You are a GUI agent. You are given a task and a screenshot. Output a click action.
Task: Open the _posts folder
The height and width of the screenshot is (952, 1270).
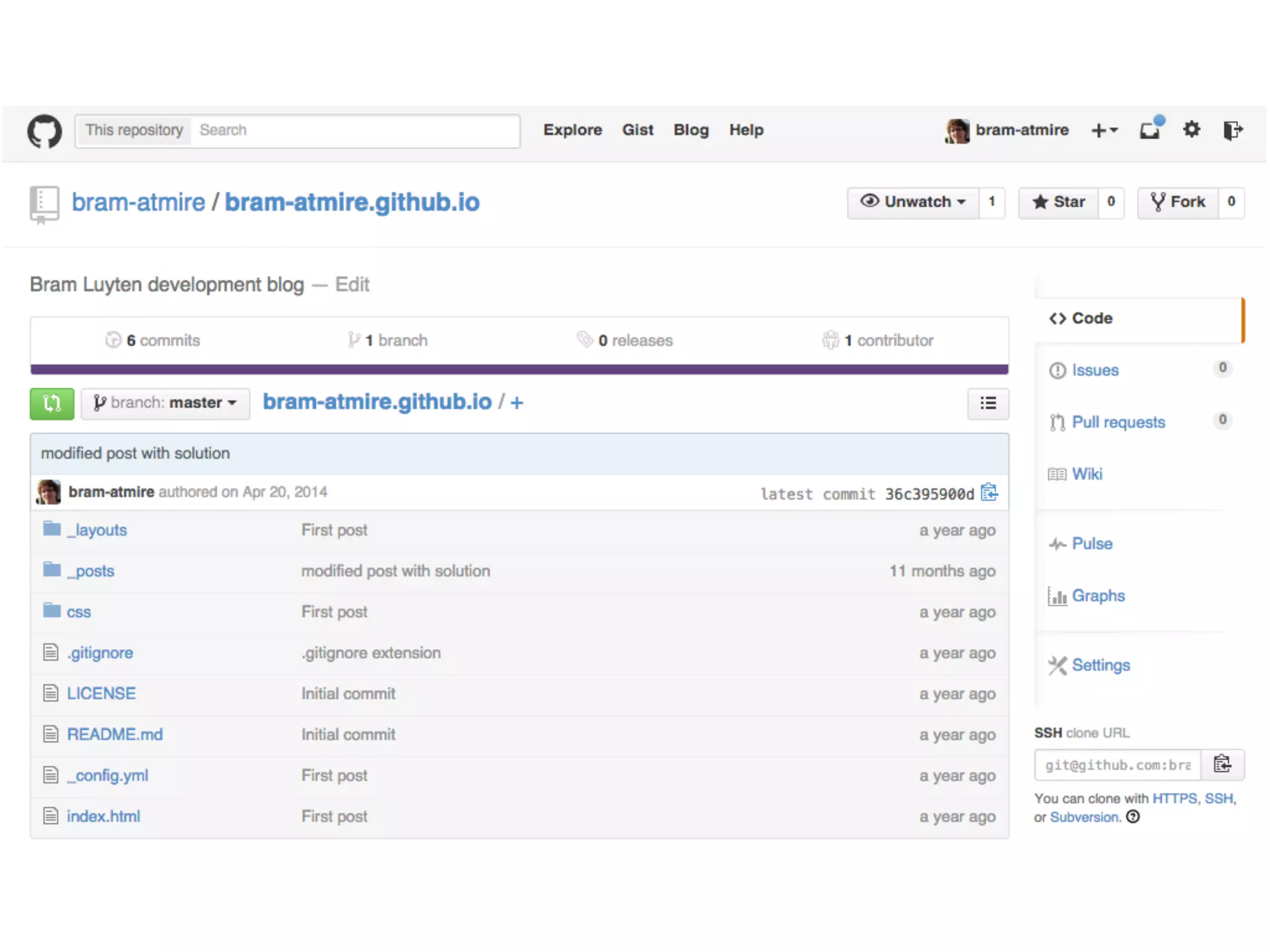[x=94, y=571]
